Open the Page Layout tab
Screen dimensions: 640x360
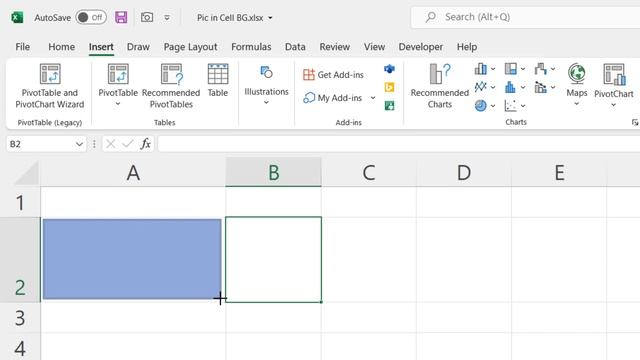pos(190,47)
